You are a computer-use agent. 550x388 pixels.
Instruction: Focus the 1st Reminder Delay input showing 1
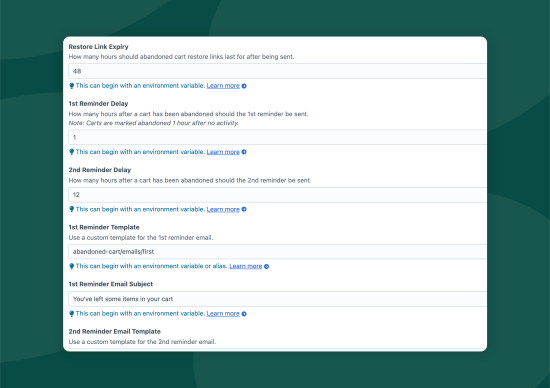point(277,137)
